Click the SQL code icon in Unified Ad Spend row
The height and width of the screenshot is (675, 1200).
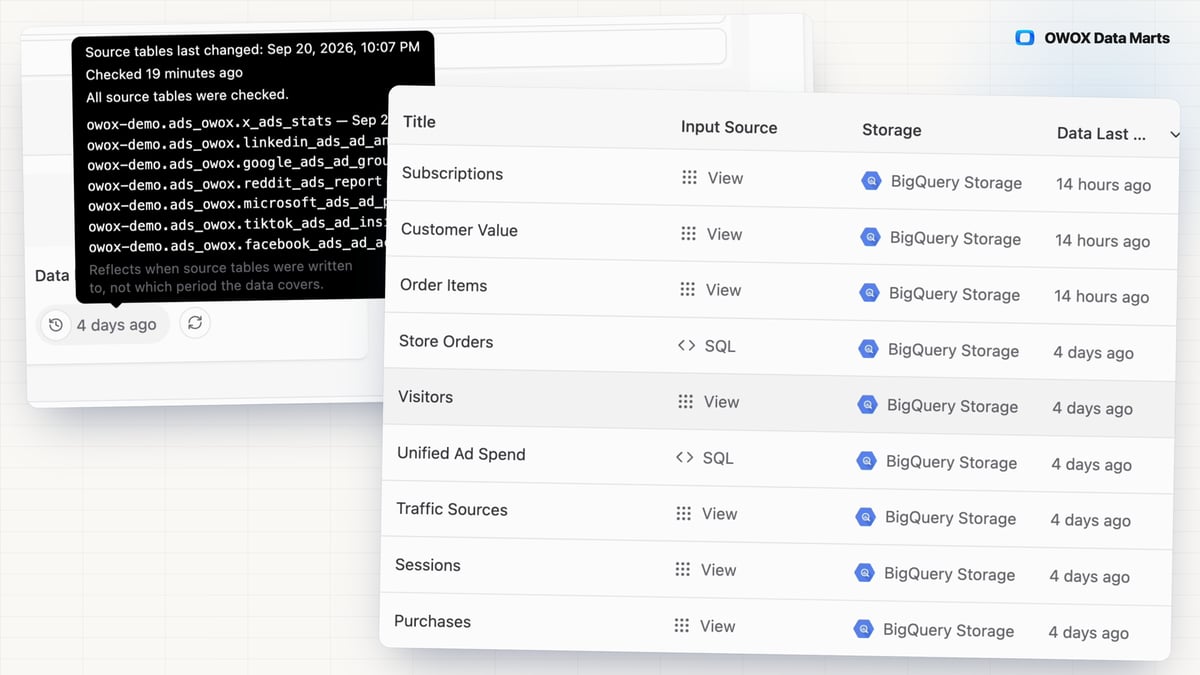684,457
